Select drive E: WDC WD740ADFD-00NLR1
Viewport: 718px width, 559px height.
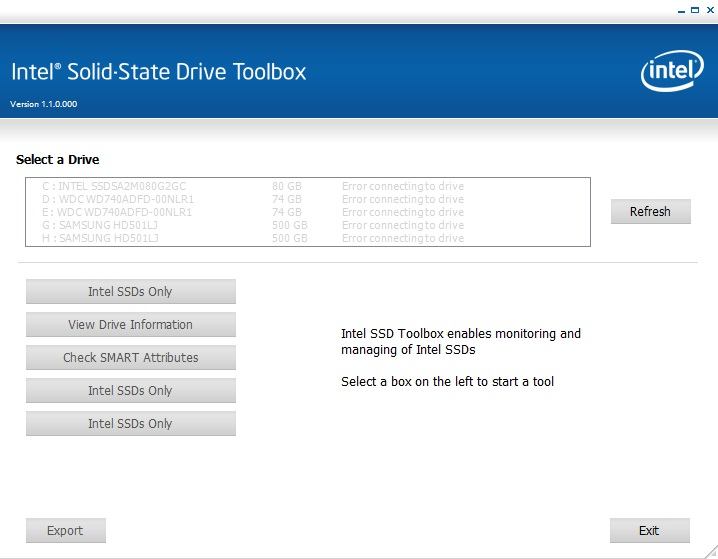click(x=308, y=212)
